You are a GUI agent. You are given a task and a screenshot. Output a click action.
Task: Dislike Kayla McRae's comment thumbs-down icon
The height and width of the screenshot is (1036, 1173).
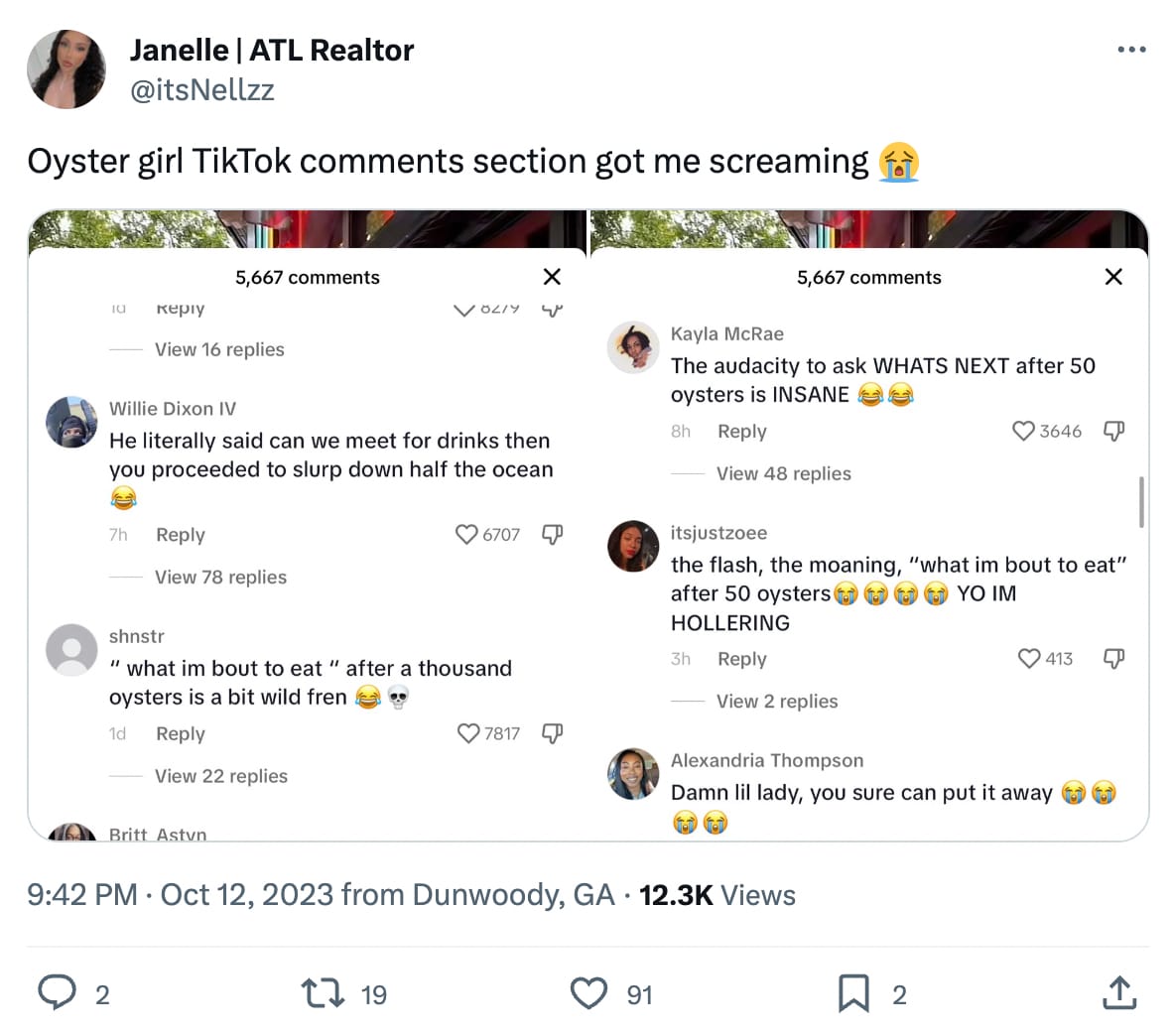coord(1113,431)
